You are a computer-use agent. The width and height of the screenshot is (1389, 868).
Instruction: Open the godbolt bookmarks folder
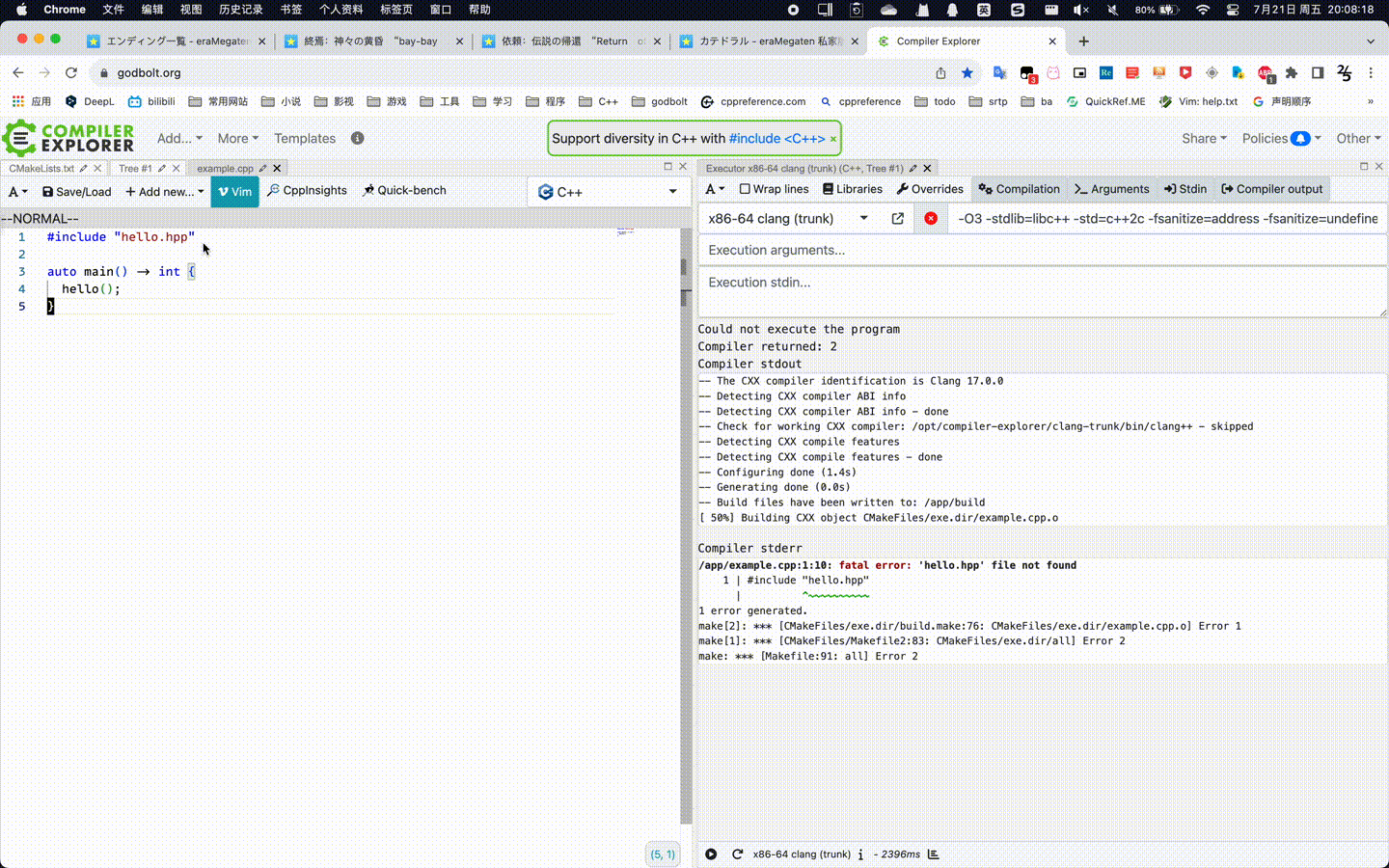(x=660, y=101)
